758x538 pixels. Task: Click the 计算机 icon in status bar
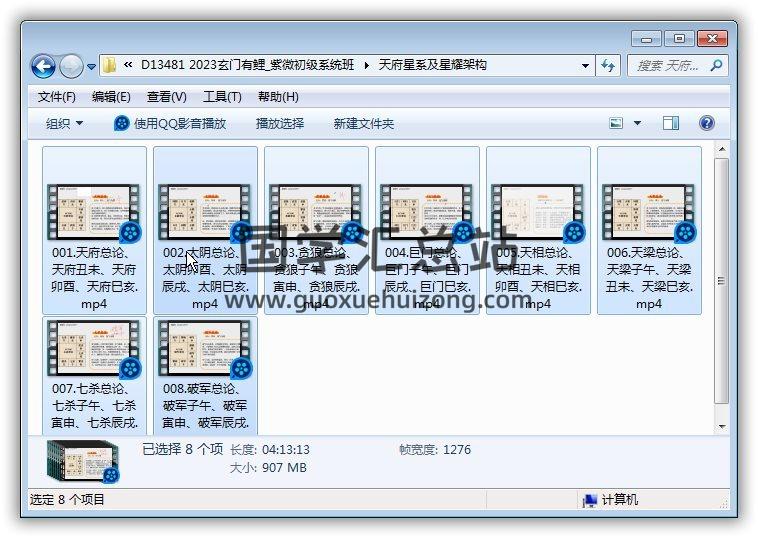pos(589,500)
